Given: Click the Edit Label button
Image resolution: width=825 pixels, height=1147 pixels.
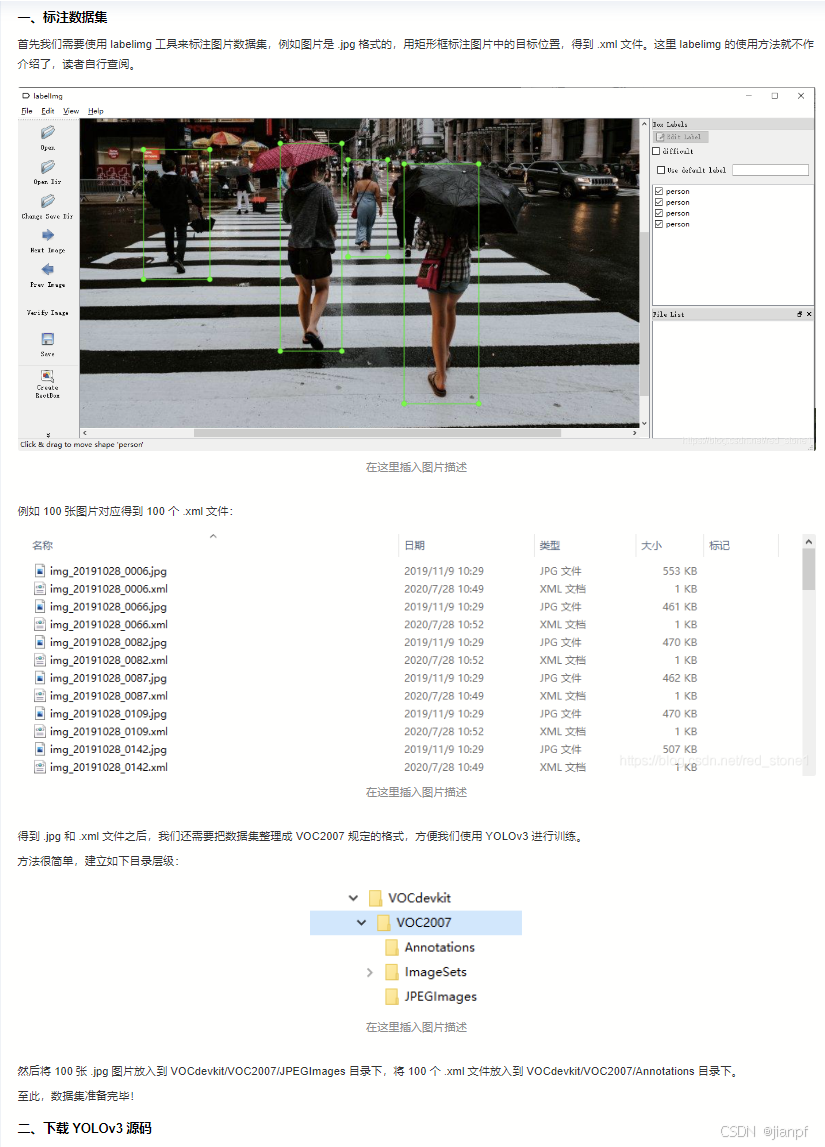Looking at the screenshot, I should [681, 137].
